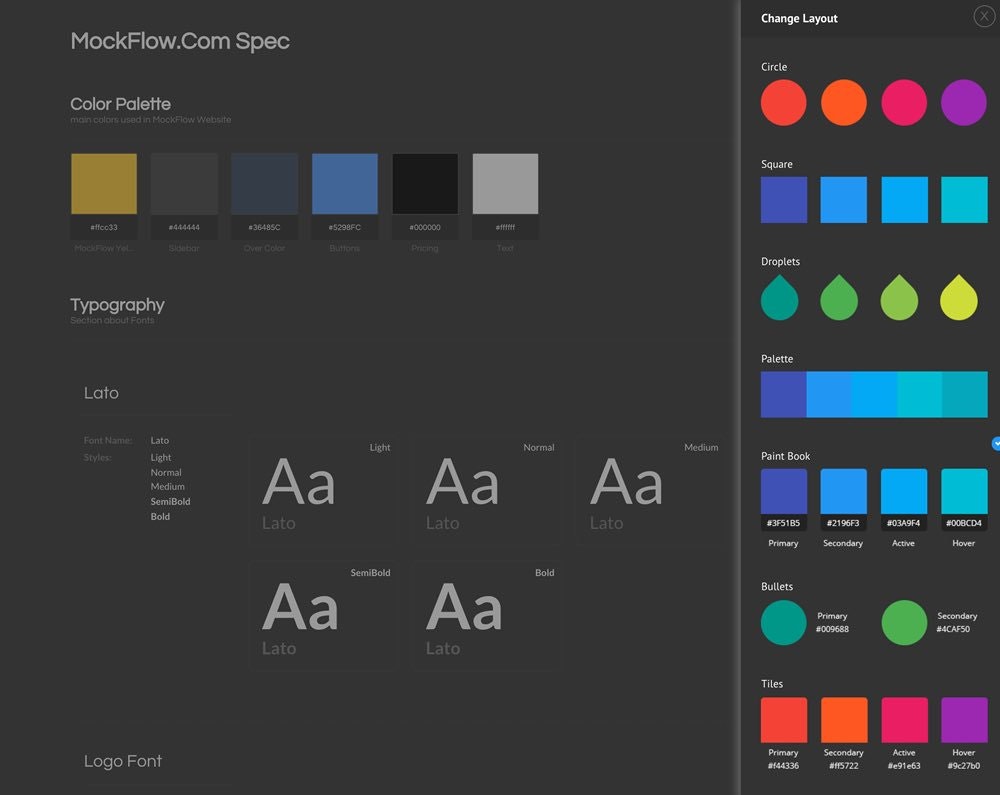Click the Square layout label
Screen dimensions: 1000x795
pos(777,164)
